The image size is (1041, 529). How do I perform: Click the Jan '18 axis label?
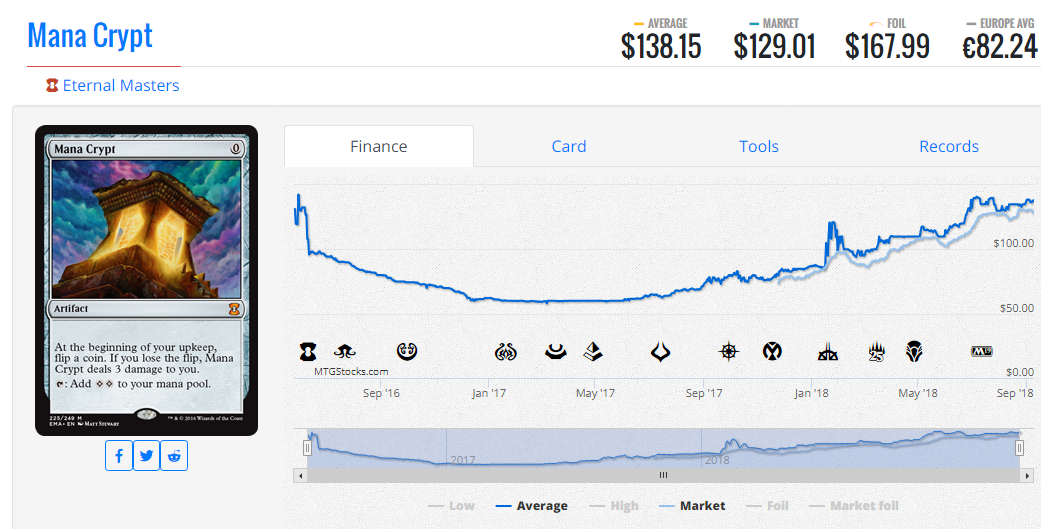click(812, 393)
